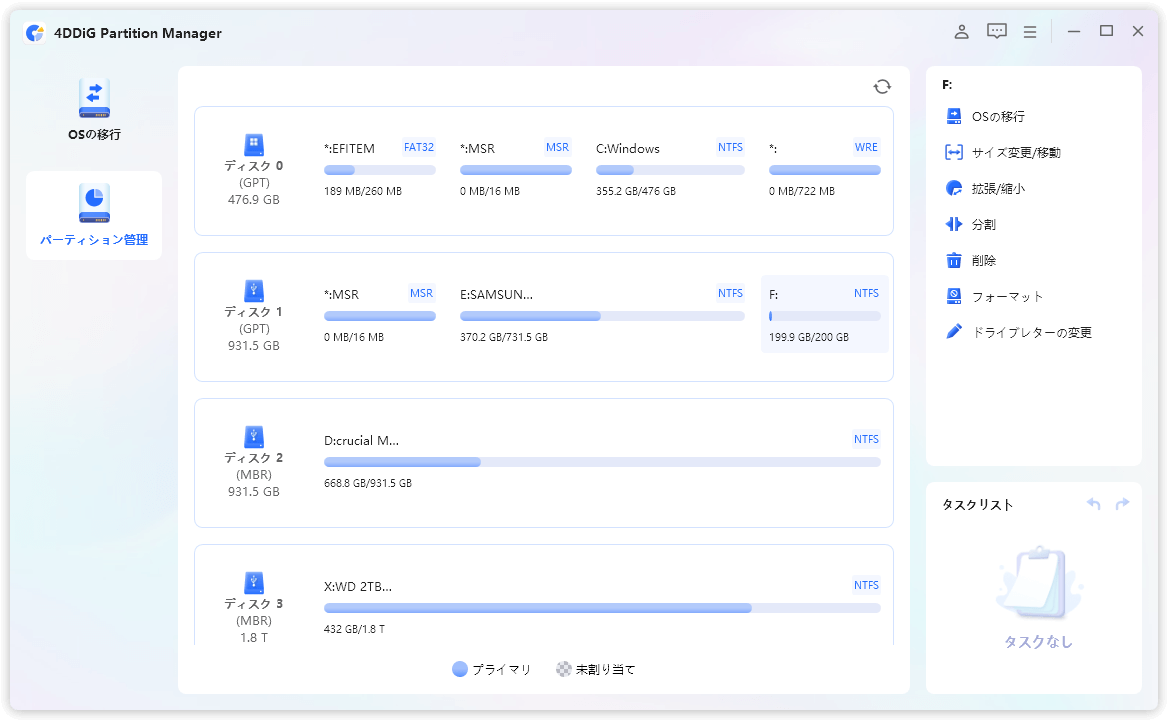Choose サイズ変更/移動 action

[1016, 153]
